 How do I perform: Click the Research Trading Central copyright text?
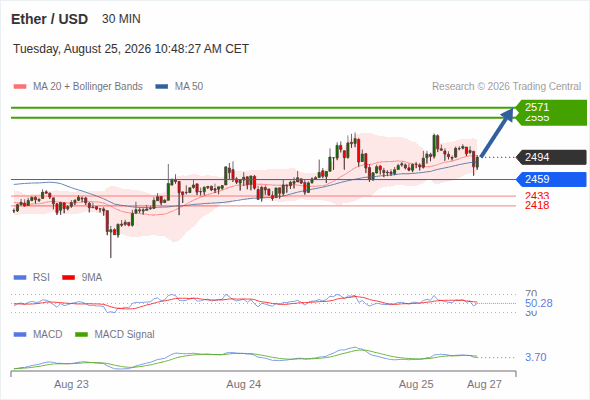click(506, 87)
